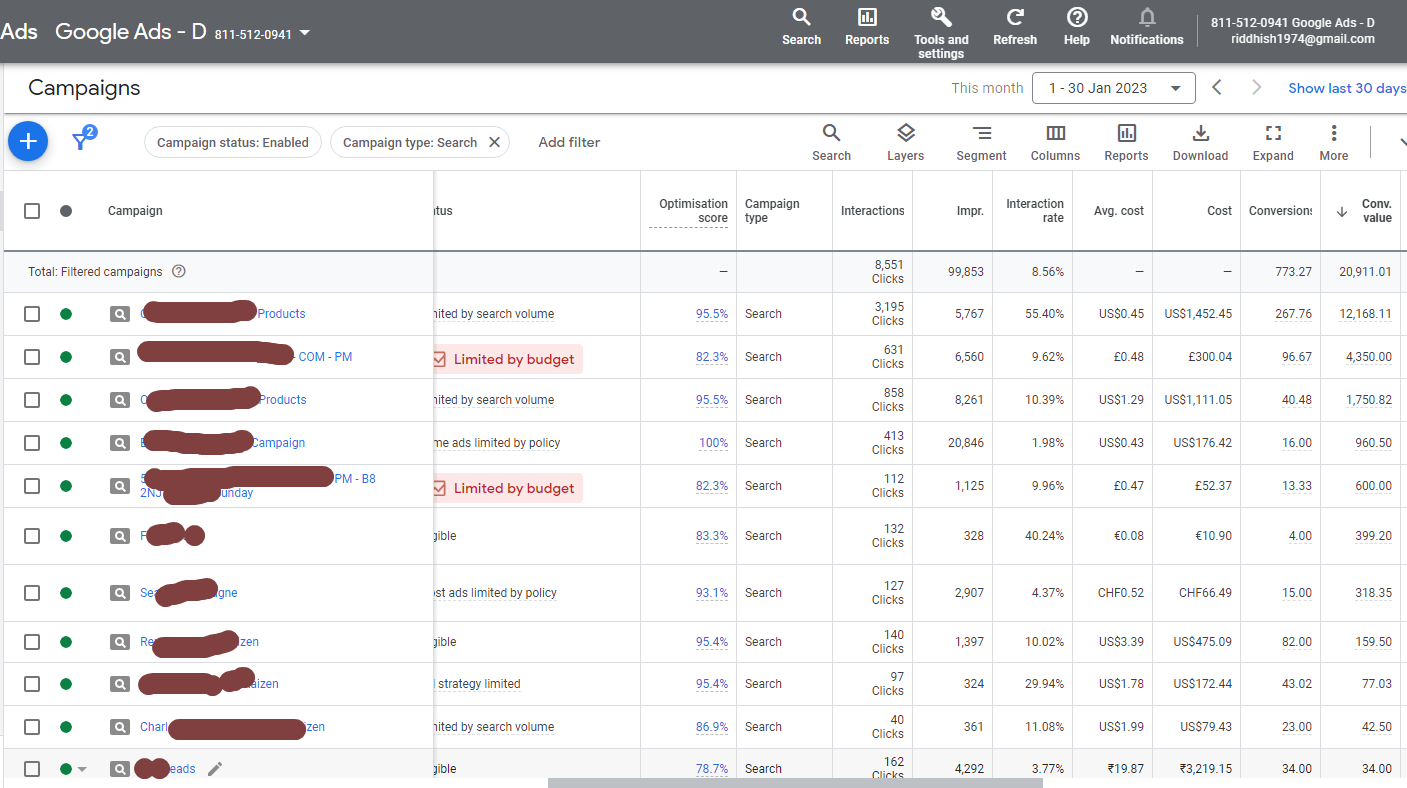
Task: Check the box on the 100% optimisation score row
Action: tap(32, 443)
